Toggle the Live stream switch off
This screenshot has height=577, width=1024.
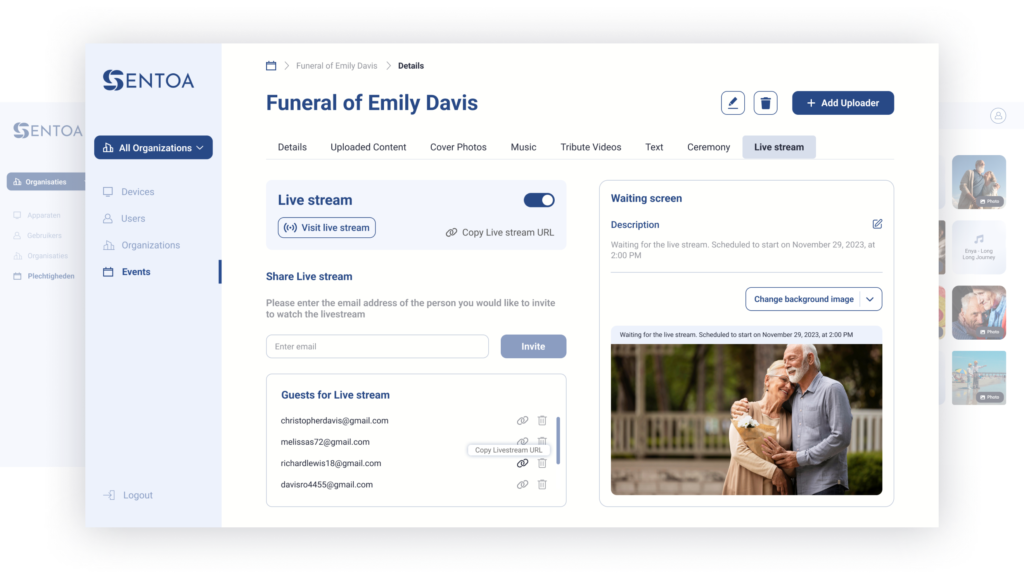pyautogui.click(x=539, y=200)
